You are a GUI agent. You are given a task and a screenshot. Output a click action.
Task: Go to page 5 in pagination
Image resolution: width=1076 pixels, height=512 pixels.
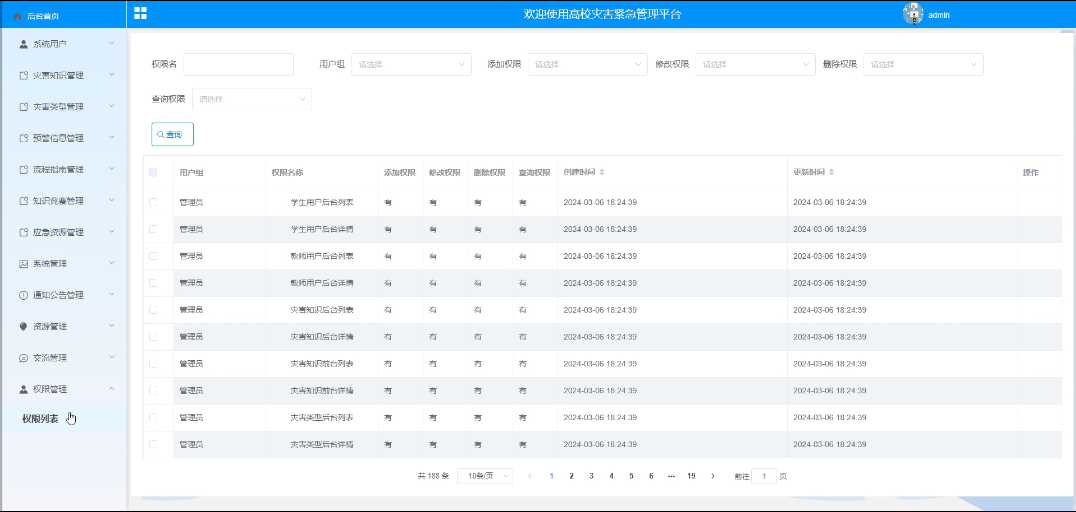point(631,476)
